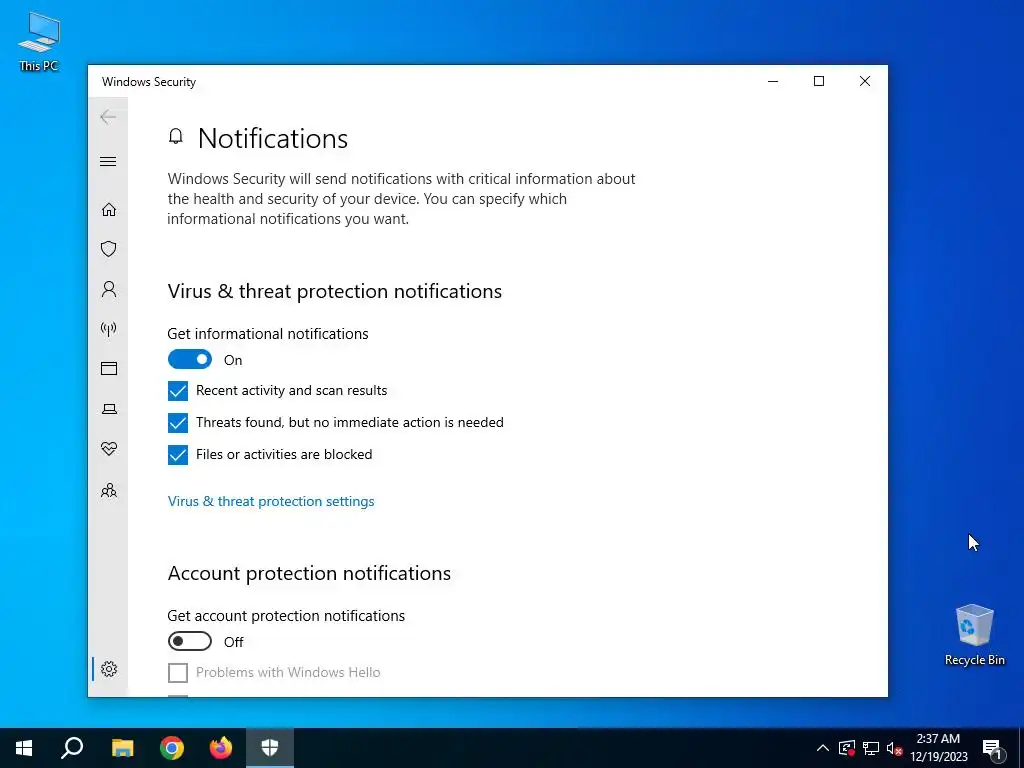1024x768 pixels.
Task: Go to Home in the sidebar
Action: 108,209
